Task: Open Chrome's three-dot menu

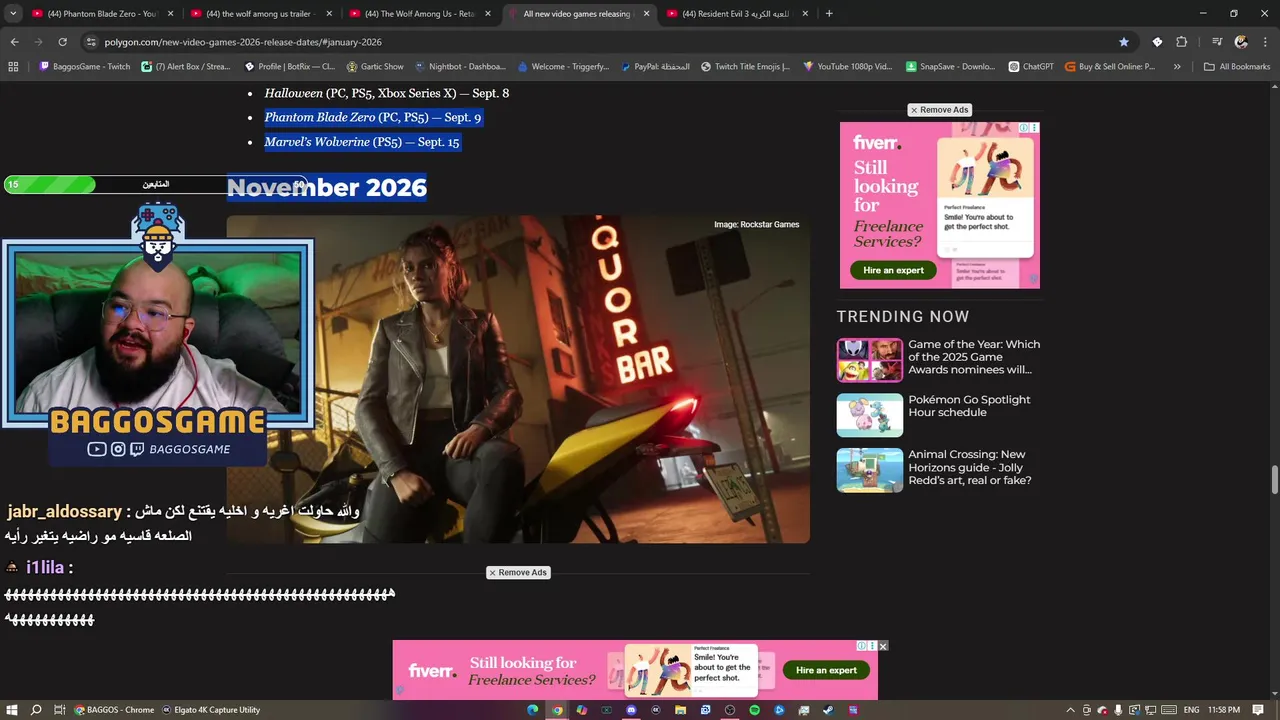Action: coord(1265,42)
